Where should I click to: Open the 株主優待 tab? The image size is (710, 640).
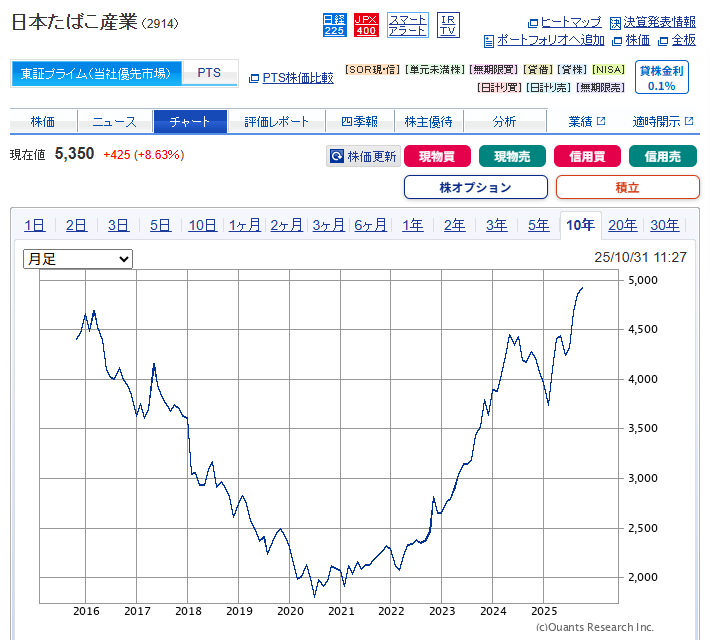428,121
